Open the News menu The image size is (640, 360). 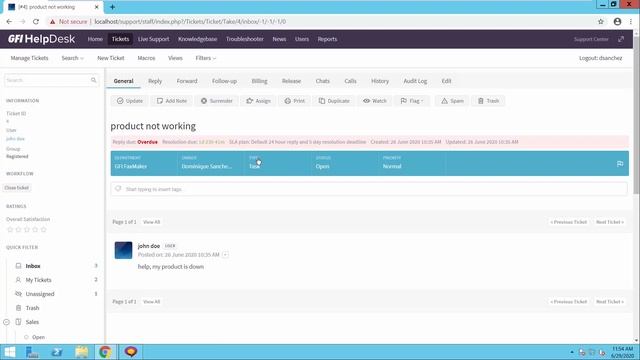[x=279, y=39]
